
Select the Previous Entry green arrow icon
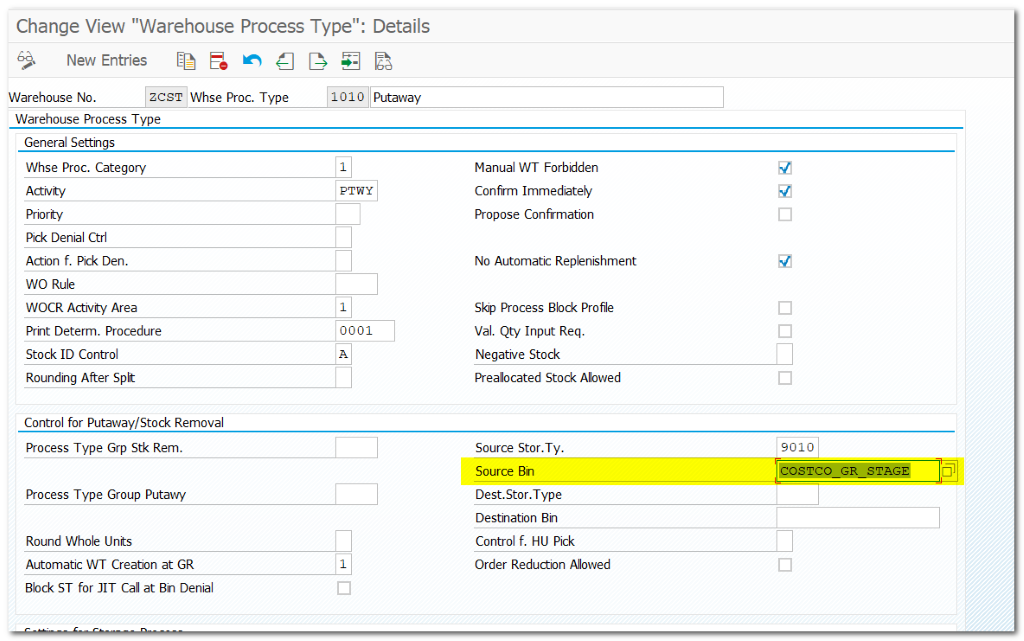coord(285,60)
